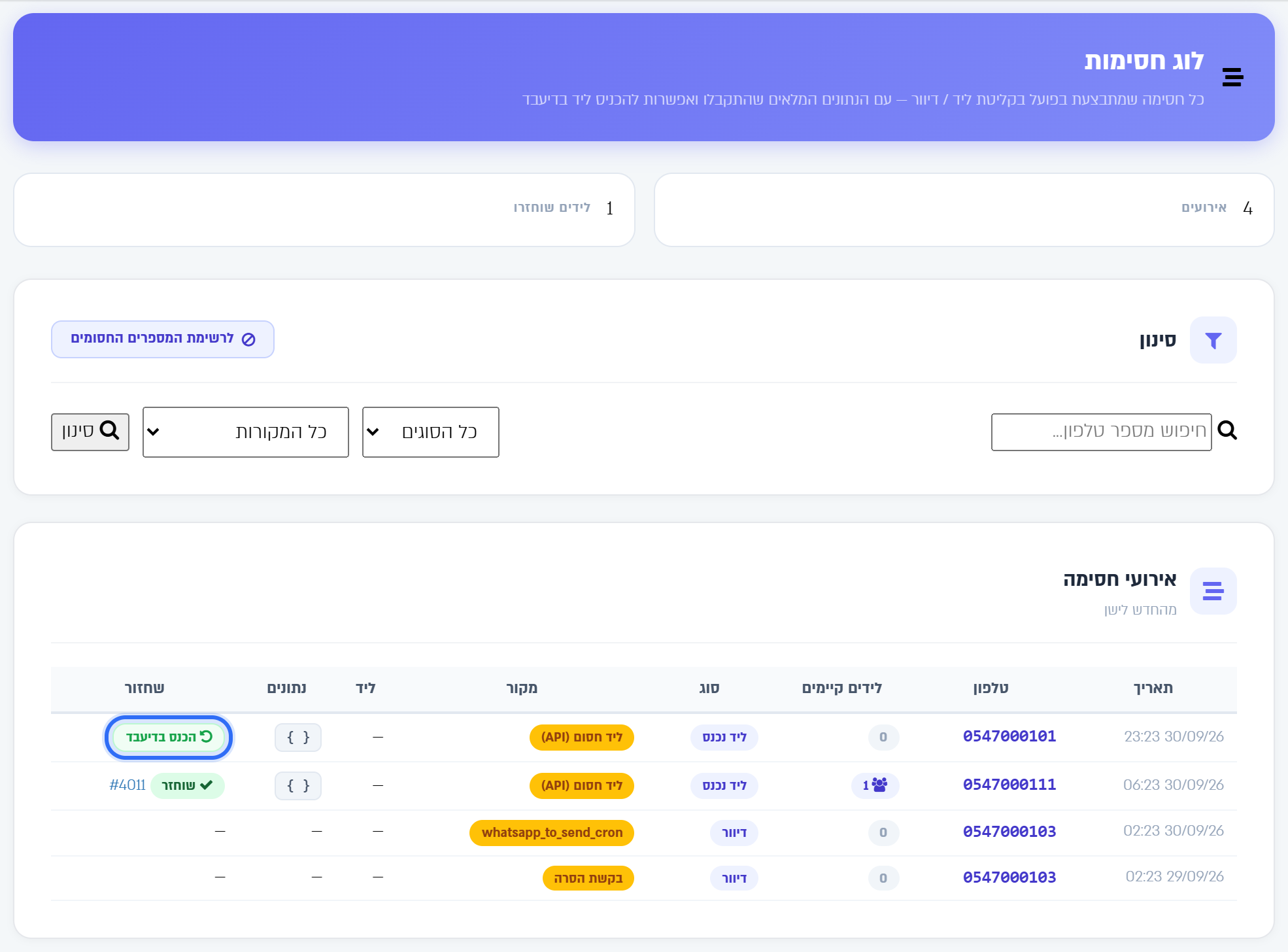This screenshot has width=1288, height=952.
Task: Click phone number 0547000111
Action: click(1009, 785)
